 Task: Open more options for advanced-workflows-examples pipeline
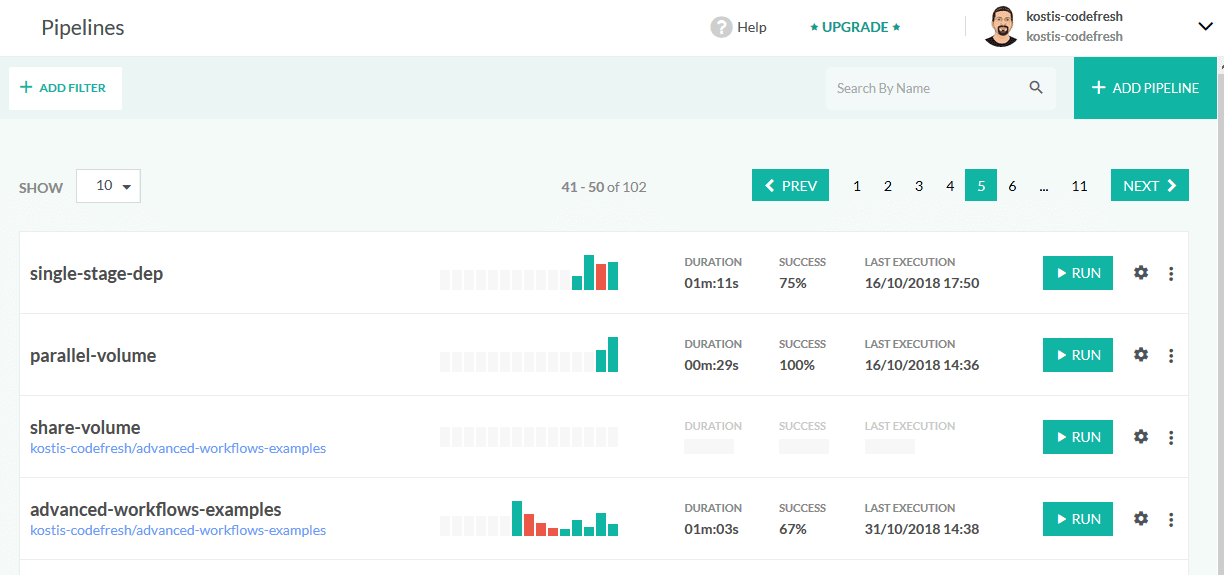coord(1171,519)
